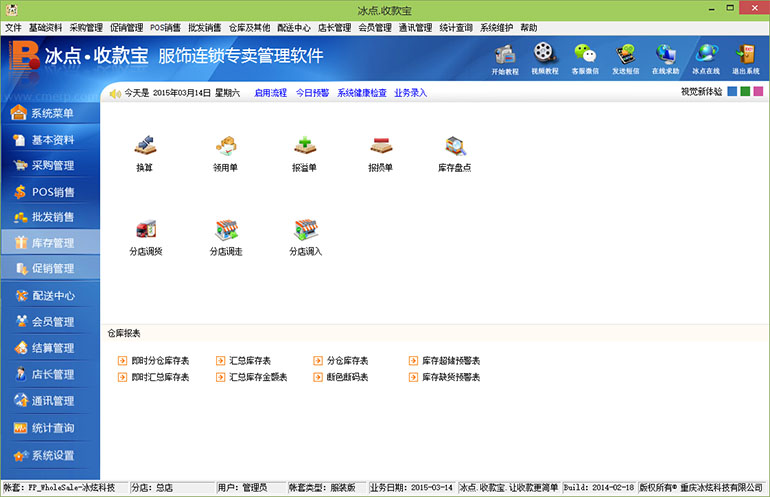Open the 帮助 menu
Screen dimensions: 770x497
(529, 28)
